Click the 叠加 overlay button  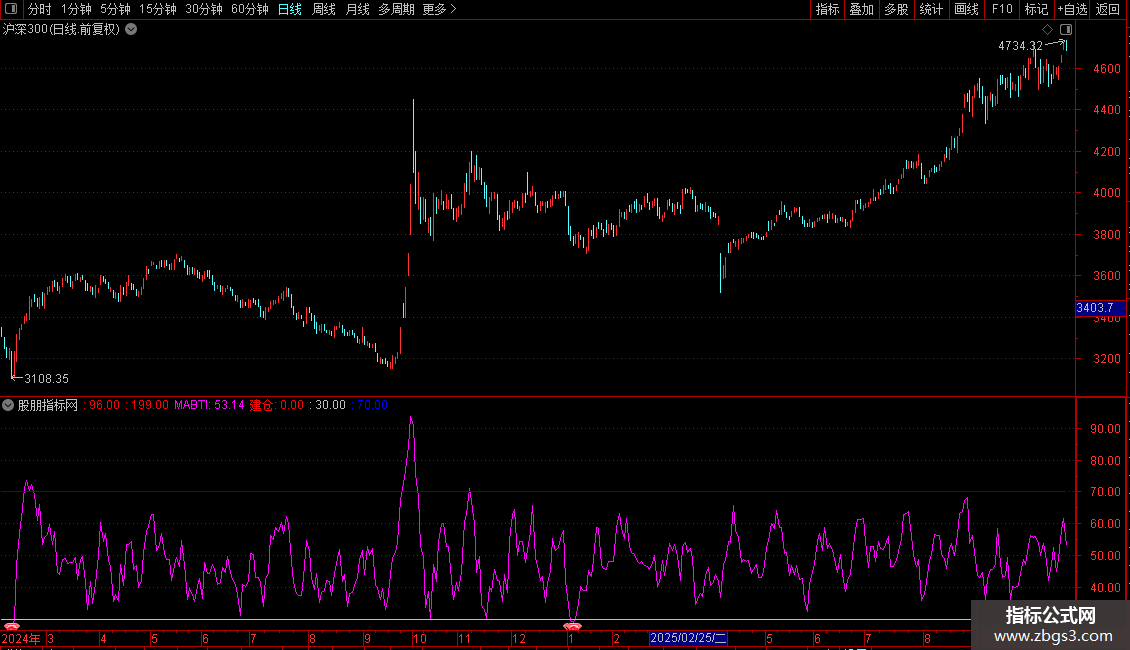click(861, 9)
